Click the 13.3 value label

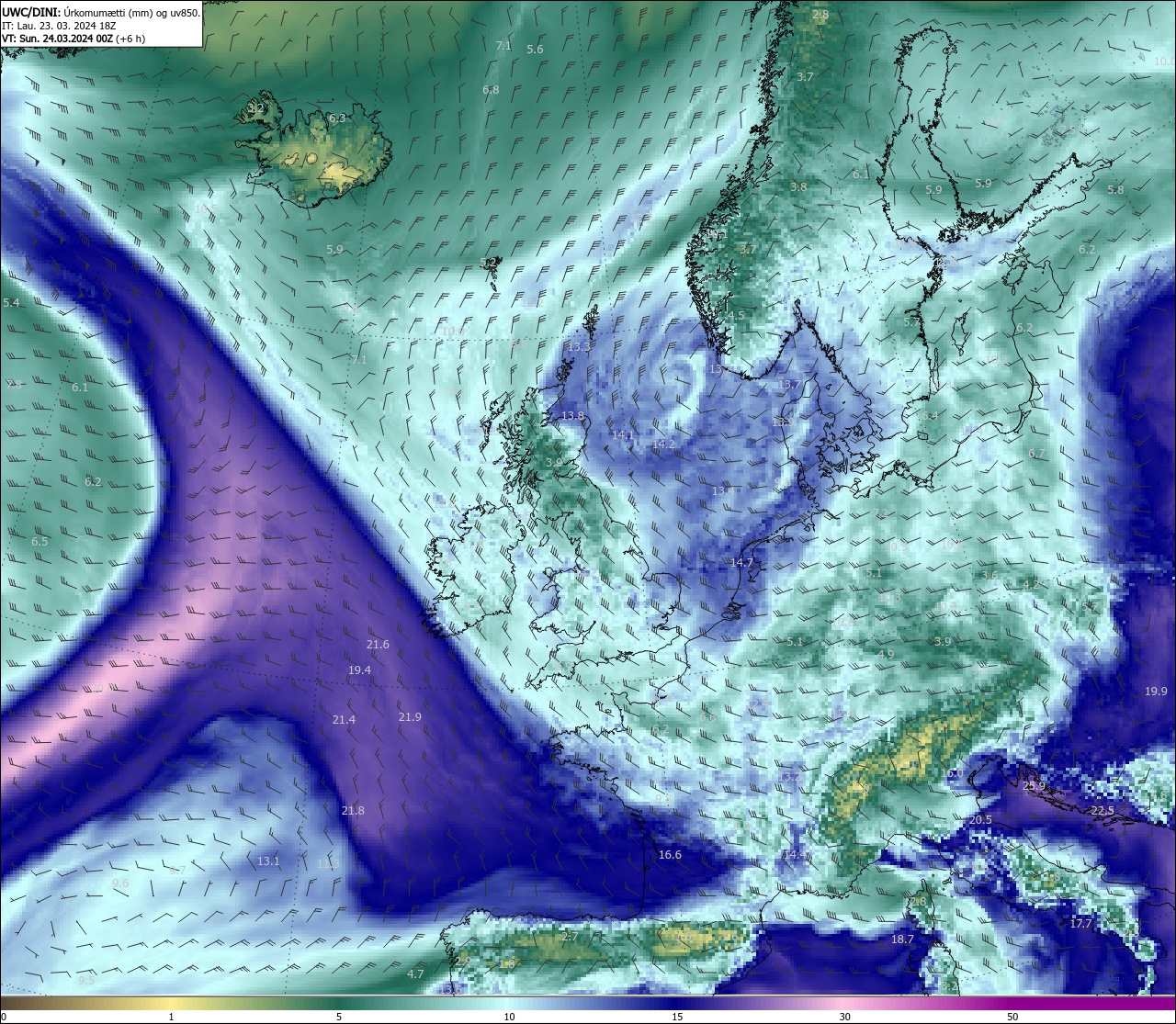[579, 347]
